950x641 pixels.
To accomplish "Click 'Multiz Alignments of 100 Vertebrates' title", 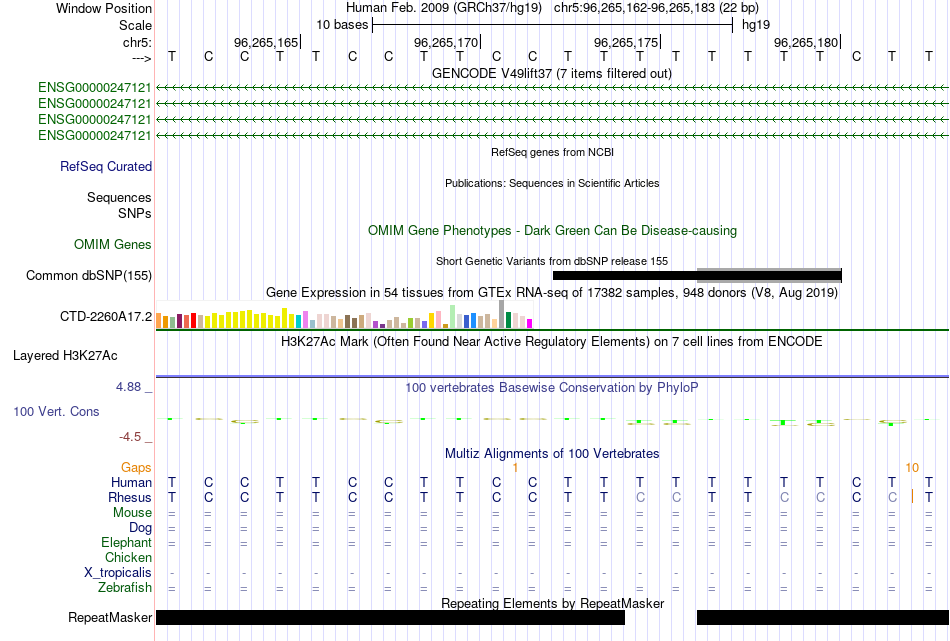I will click(552, 453).
